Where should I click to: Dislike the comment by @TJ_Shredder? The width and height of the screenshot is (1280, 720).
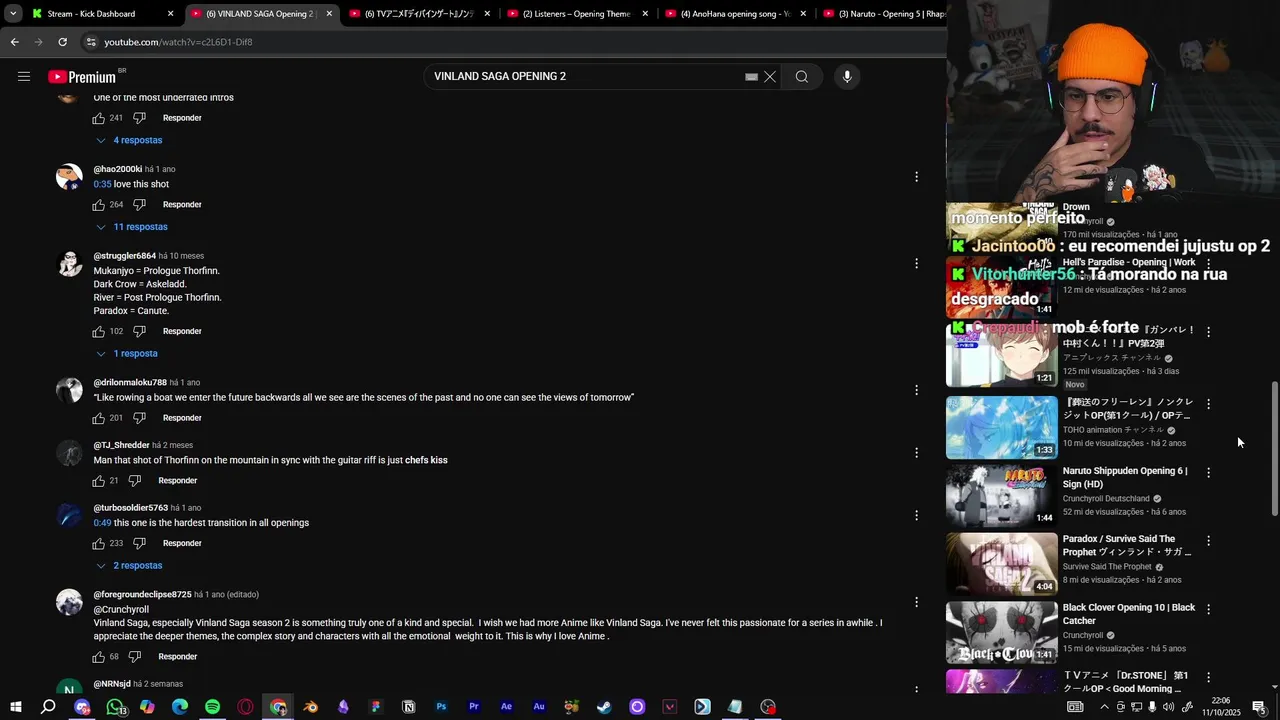[x=135, y=481]
